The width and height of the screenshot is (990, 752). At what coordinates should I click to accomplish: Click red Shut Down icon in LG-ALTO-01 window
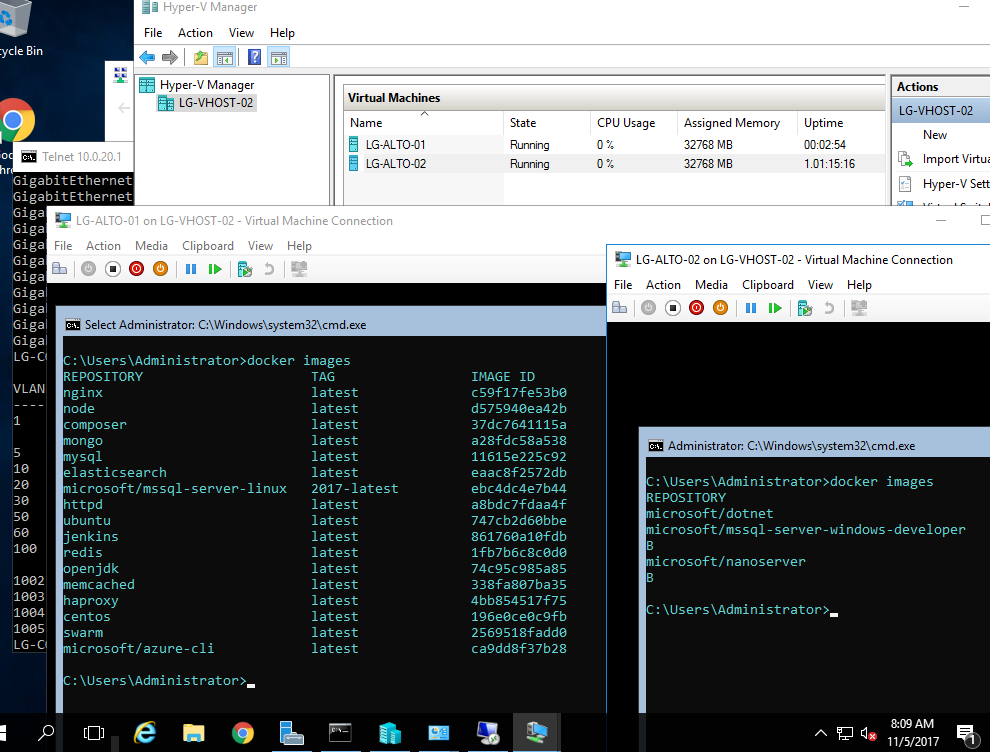pos(136,269)
